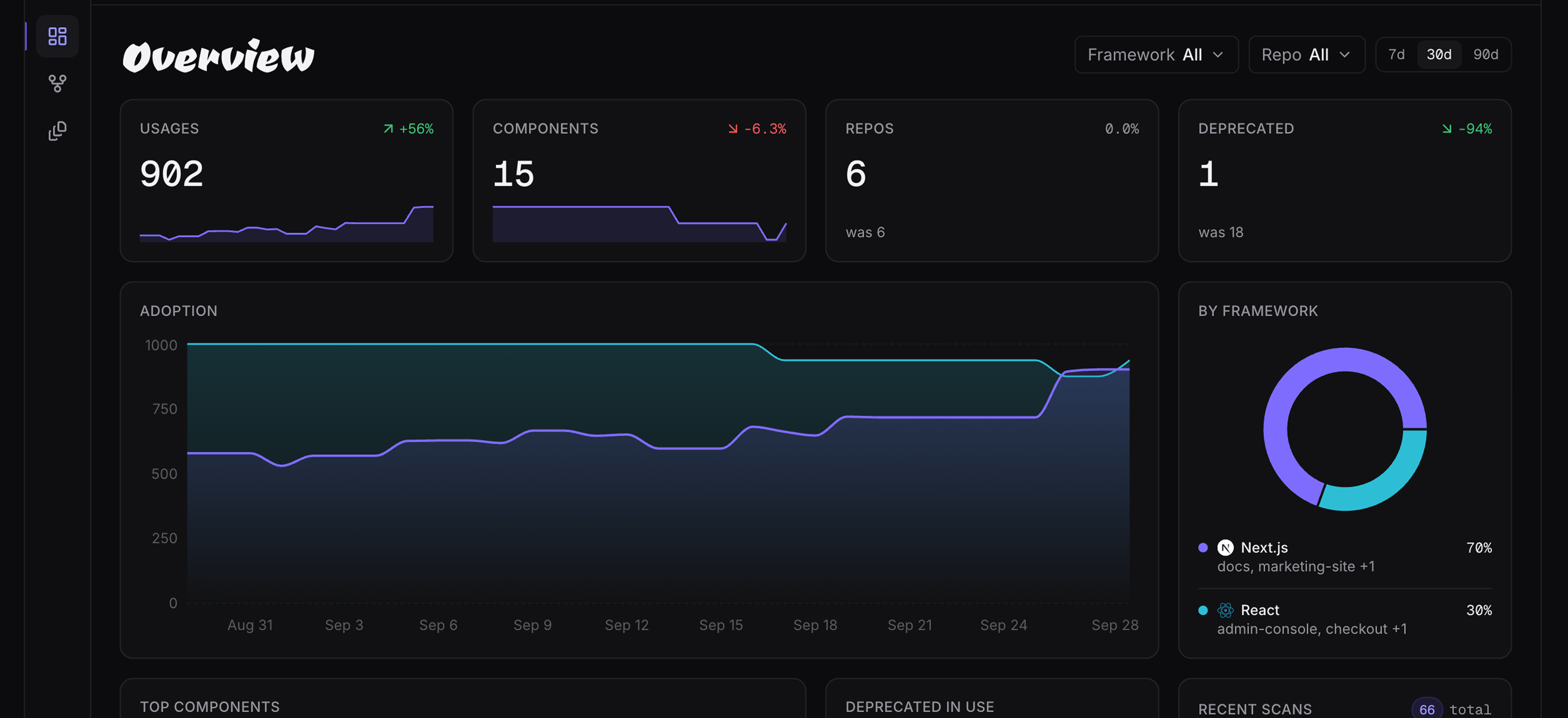The width and height of the screenshot is (1568, 718).
Task: Click the +56% usages change label
Action: tap(416, 128)
